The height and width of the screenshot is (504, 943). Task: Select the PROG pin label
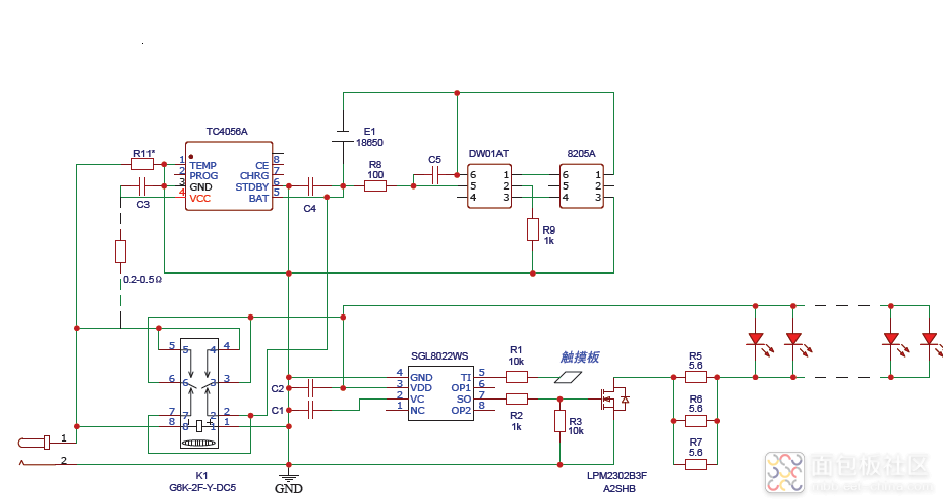pyautogui.click(x=203, y=176)
